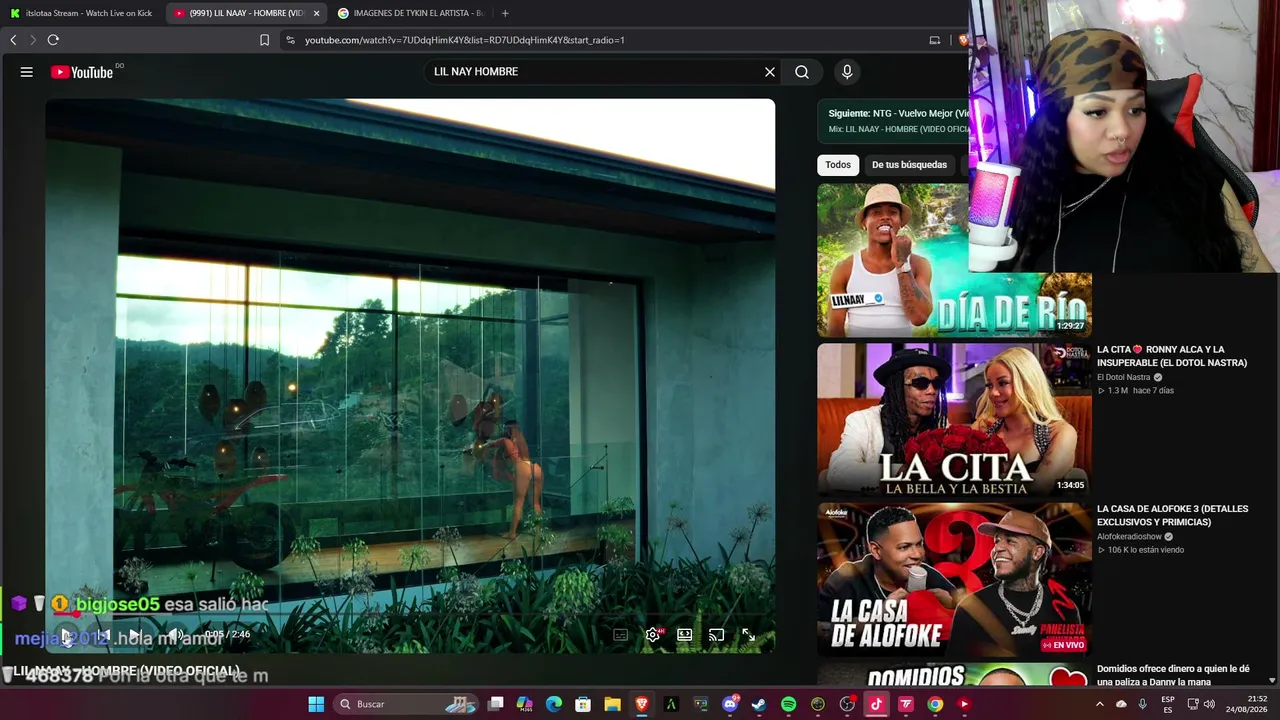Switch to the IMAGENES DE TYKIN EL ARTISTA tab
Image resolution: width=1280 pixels, height=720 pixels.
[410, 13]
